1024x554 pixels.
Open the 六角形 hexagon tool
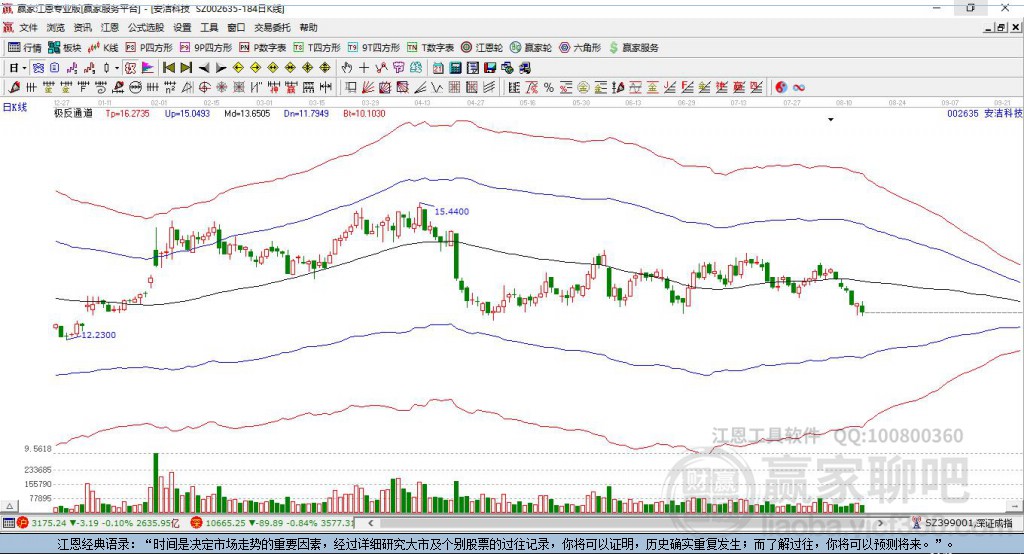(x=580, y=48)
